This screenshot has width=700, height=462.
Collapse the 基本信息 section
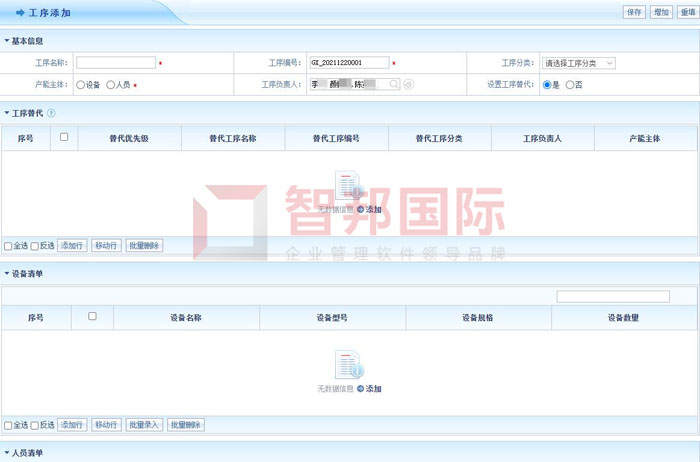7,41
